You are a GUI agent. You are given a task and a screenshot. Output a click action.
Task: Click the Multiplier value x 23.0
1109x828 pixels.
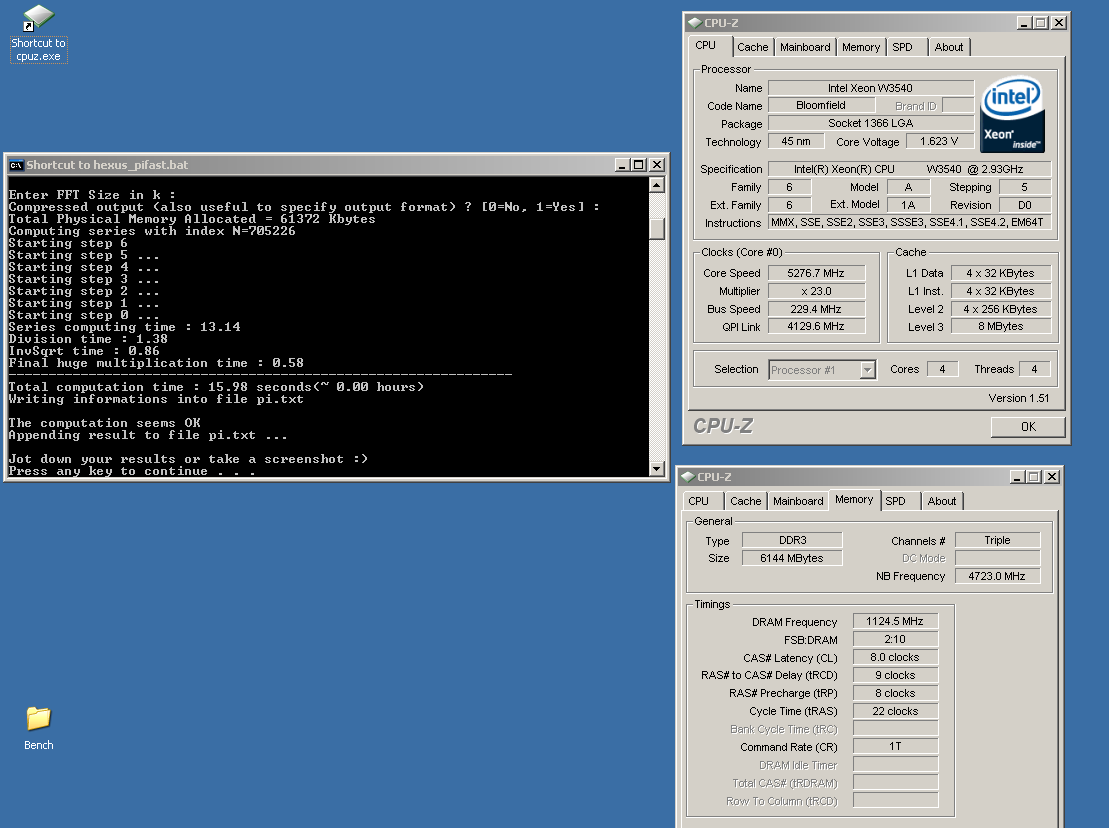(x=816, y=291)
